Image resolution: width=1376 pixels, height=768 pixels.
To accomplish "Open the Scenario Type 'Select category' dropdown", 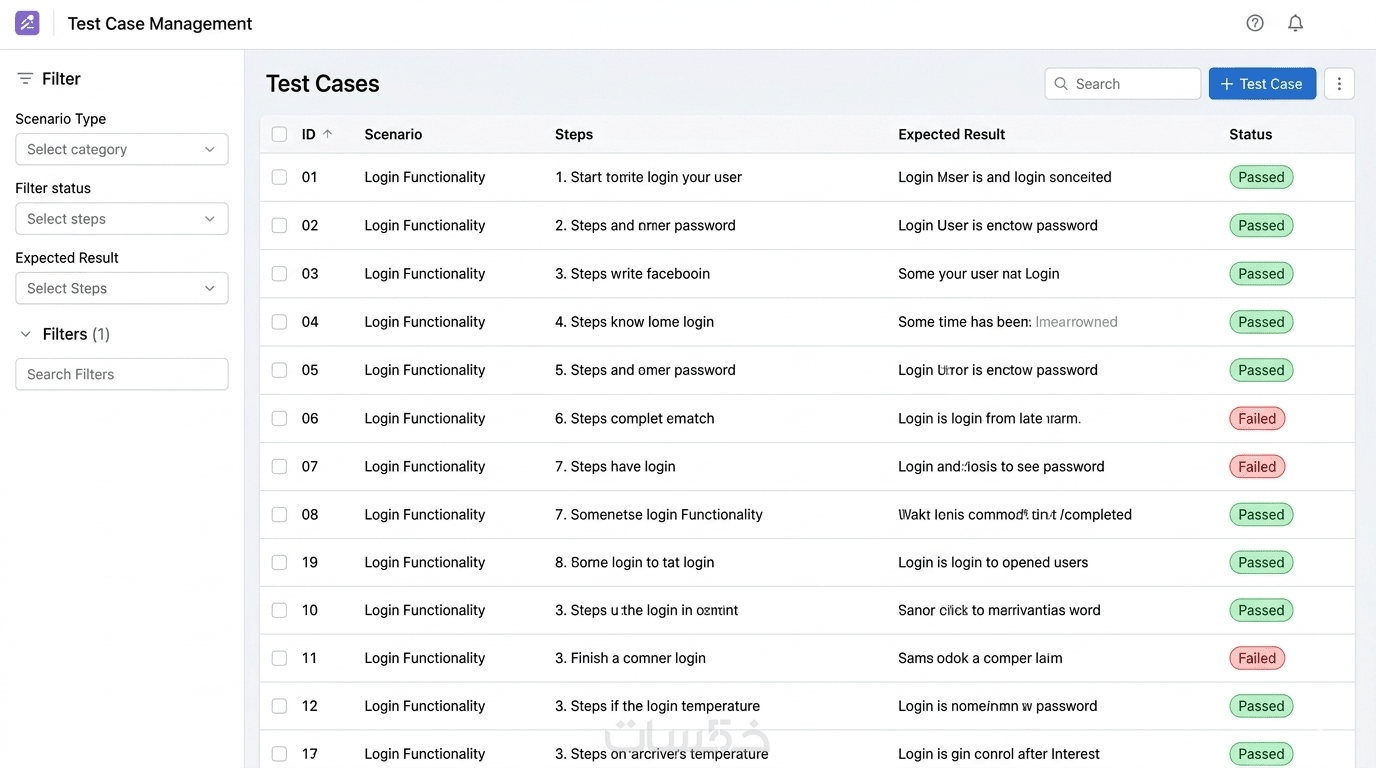I will pos(122,149).
